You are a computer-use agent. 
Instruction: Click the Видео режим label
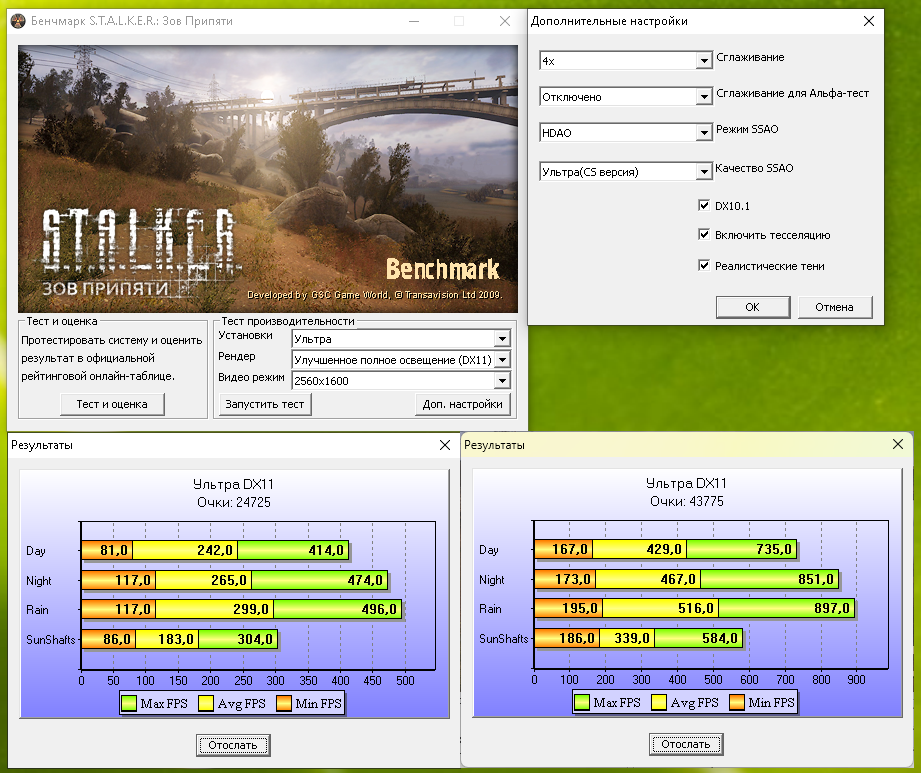pyautogui.click(x=251, y=377)
